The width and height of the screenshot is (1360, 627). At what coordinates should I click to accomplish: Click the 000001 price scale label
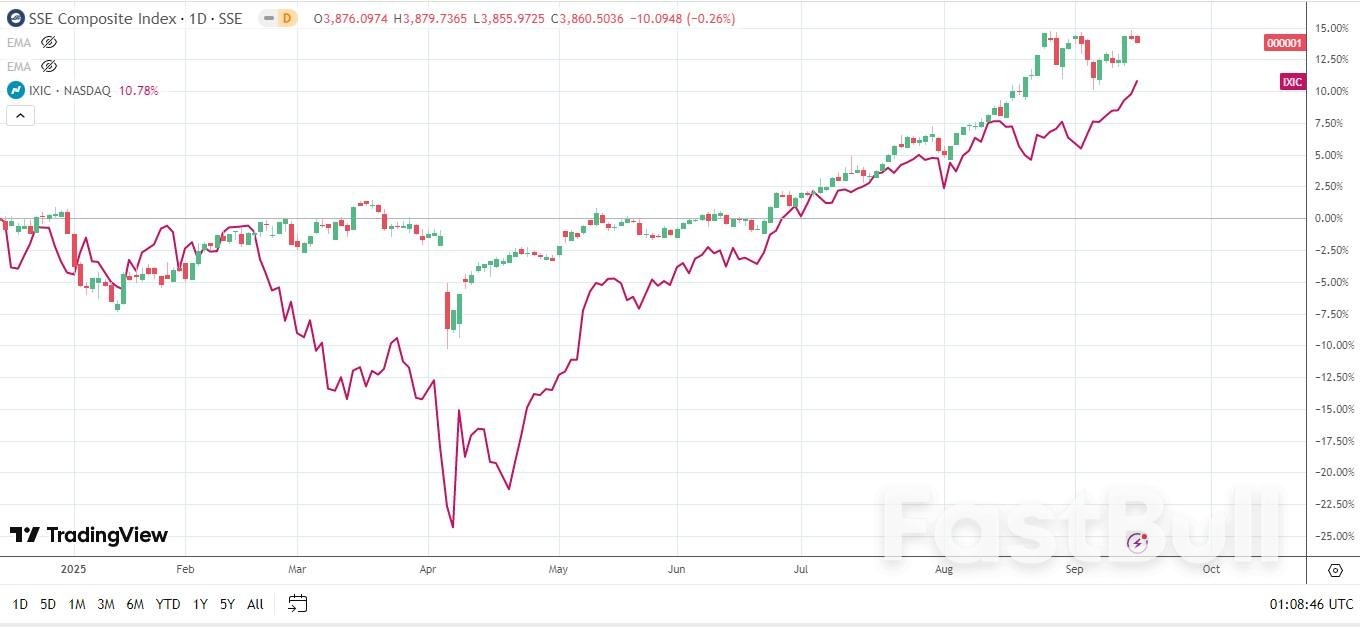(1284, 43)
